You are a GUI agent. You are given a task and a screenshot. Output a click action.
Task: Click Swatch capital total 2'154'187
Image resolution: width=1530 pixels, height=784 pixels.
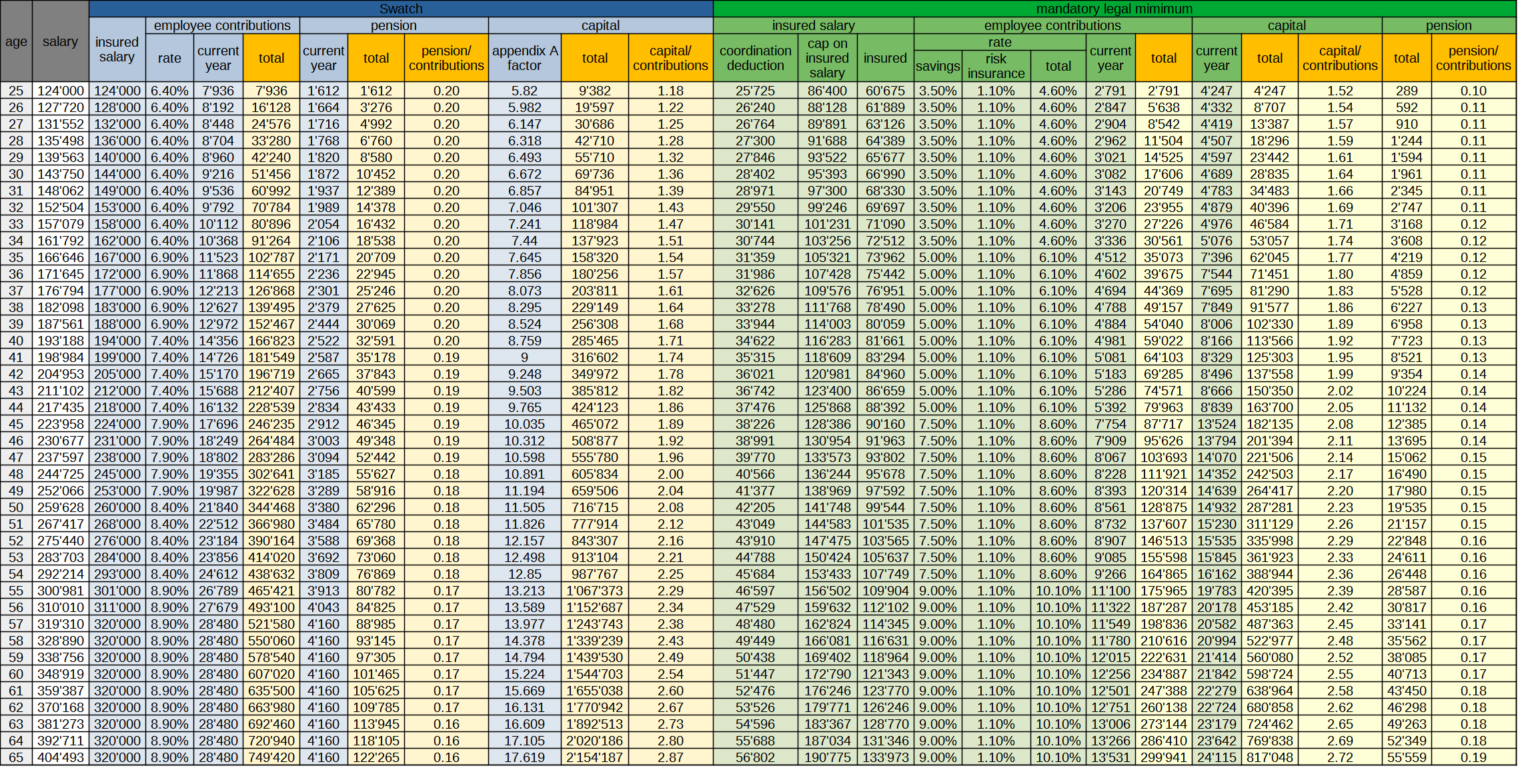(594, 757)
